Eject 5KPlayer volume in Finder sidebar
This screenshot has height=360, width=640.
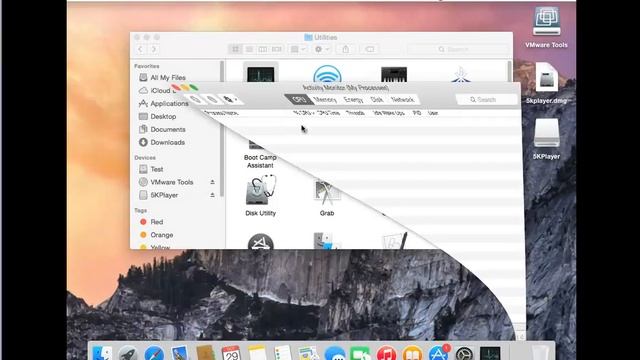(212, 195)
